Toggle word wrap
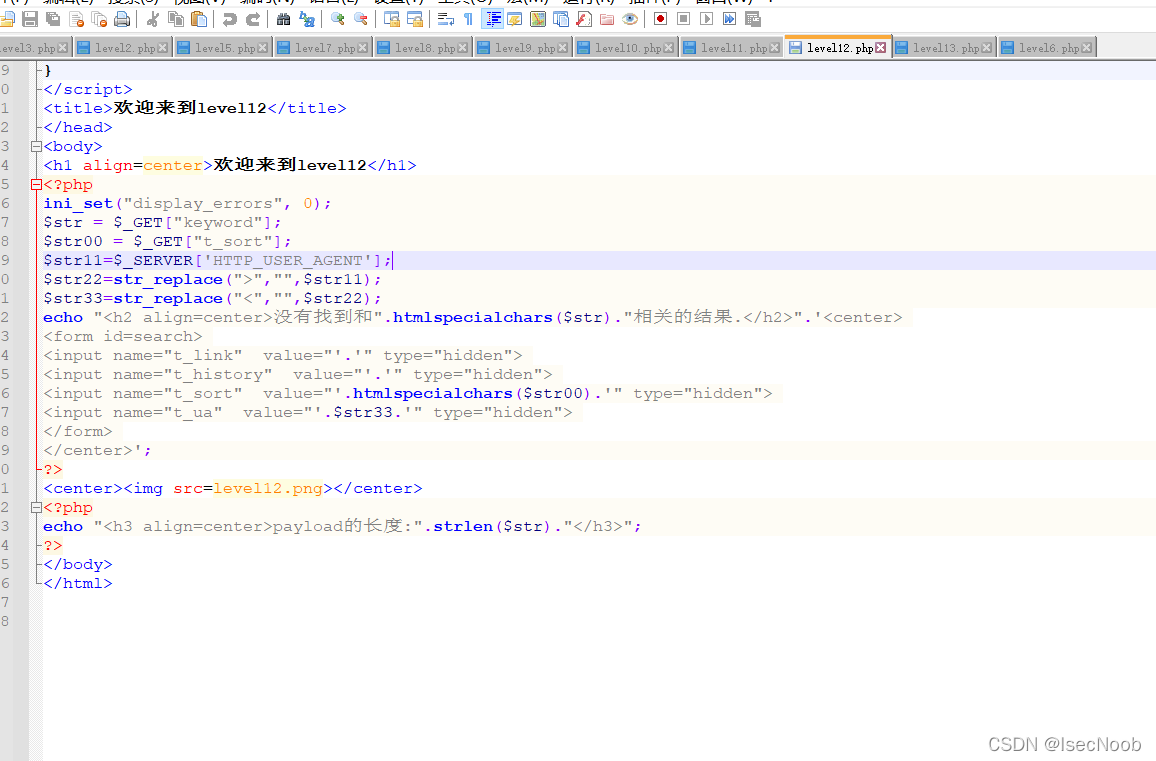Image resolution: width=1156 pixels, height=761 pixels. pyautogui.click(x=445, y=18)
